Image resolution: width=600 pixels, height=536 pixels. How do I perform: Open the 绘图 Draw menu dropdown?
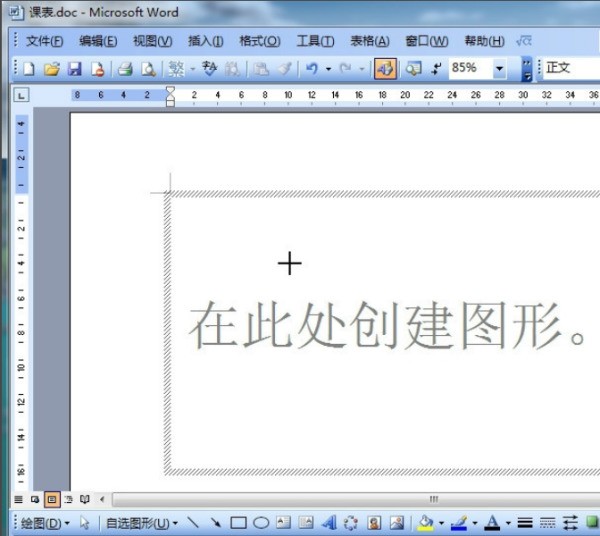[45, 522]
